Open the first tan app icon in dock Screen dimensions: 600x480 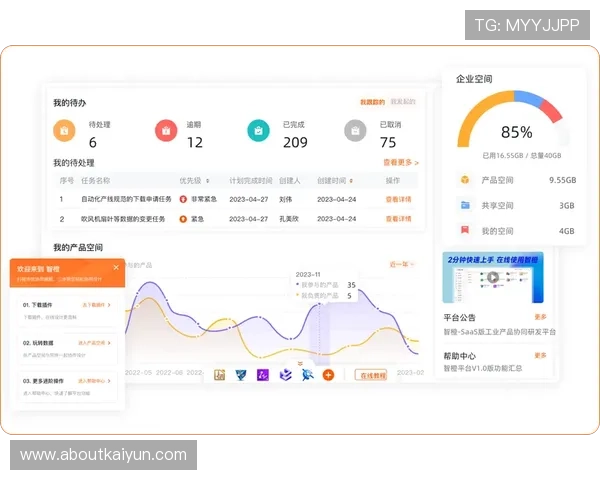click(219, 375)
